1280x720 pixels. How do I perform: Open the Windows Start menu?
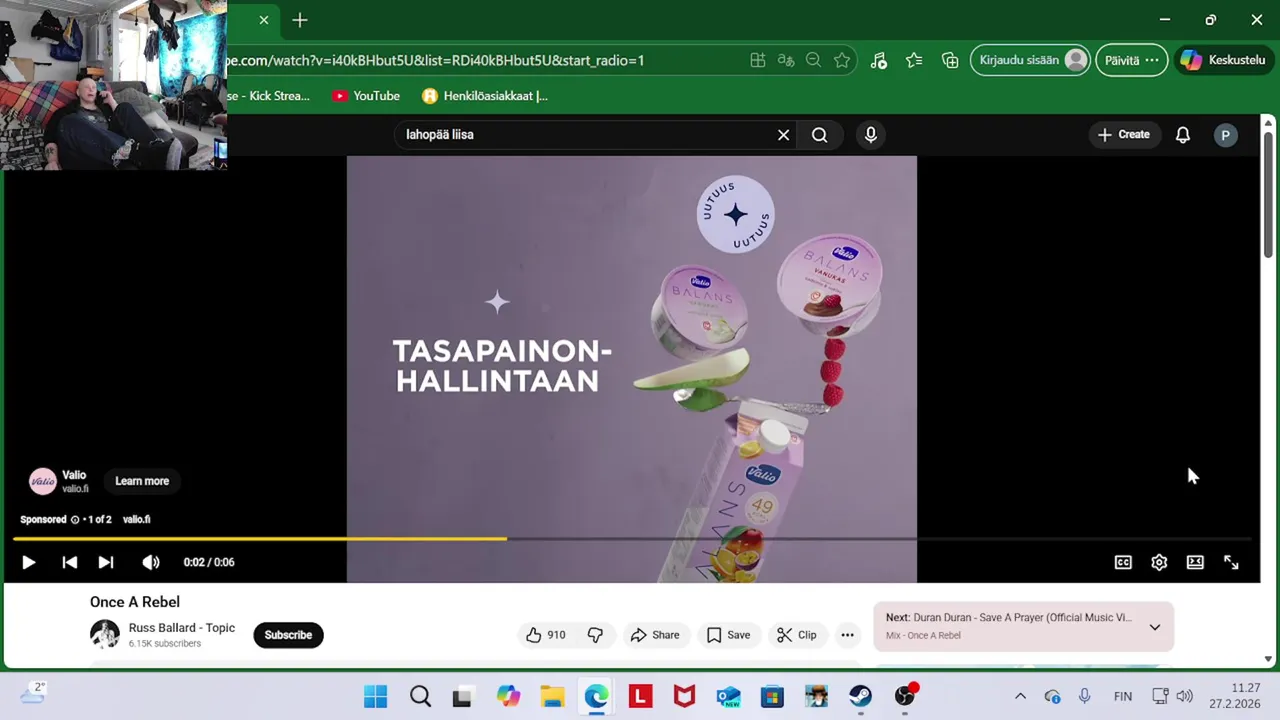click(376, 696)
